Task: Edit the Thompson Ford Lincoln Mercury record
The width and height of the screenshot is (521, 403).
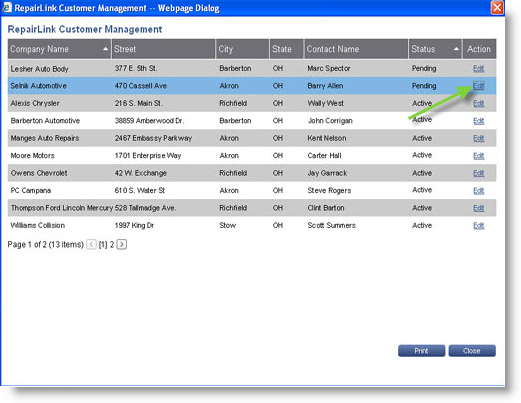Action: click(x=478, y=208)
